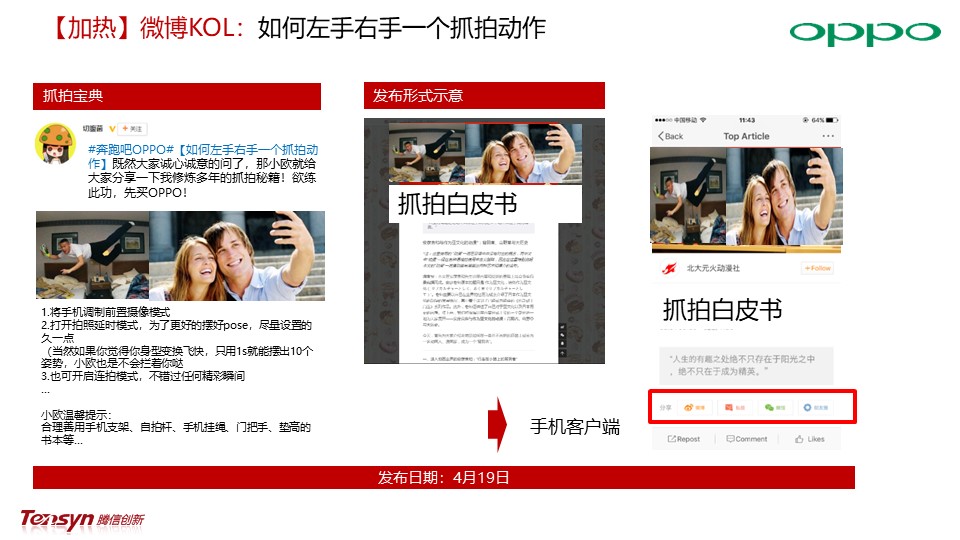
Task: Click the OPPO logo on the slide
Action: click(865, 33)
